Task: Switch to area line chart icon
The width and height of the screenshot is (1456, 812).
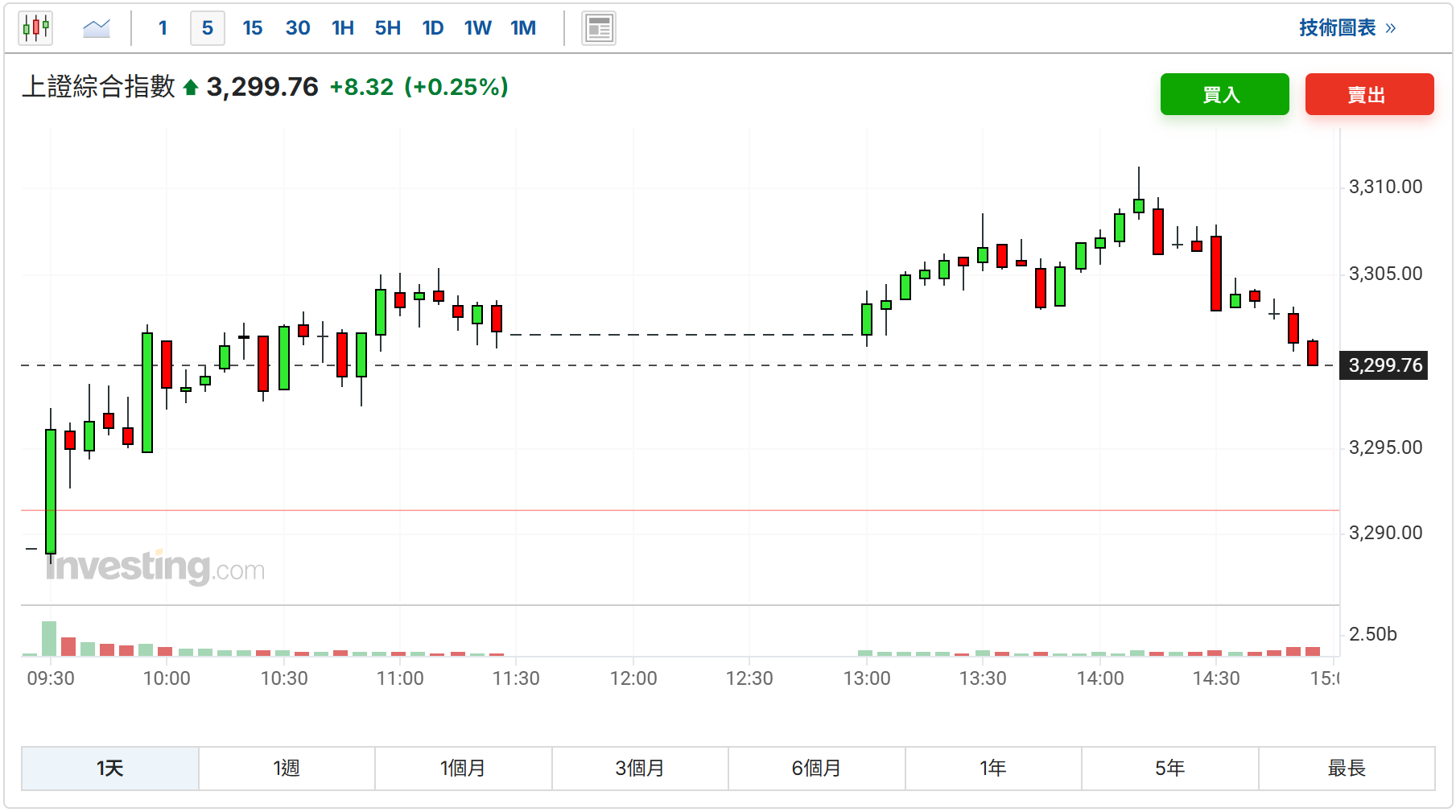Action: (97, 28)
